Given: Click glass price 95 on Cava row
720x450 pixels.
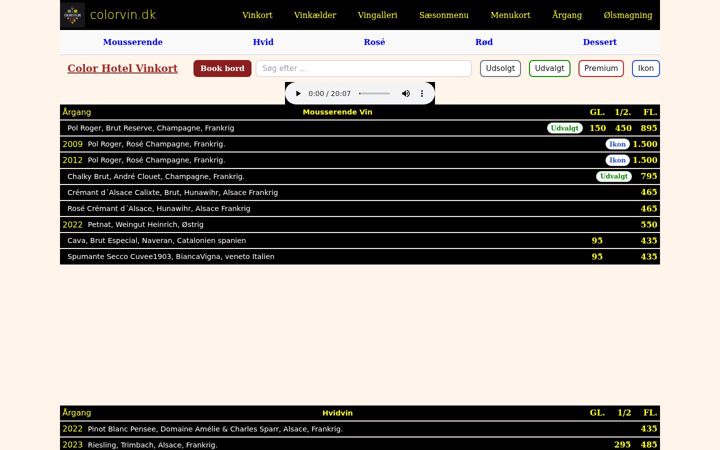Looking at the screenshot, I should point(597,241).
